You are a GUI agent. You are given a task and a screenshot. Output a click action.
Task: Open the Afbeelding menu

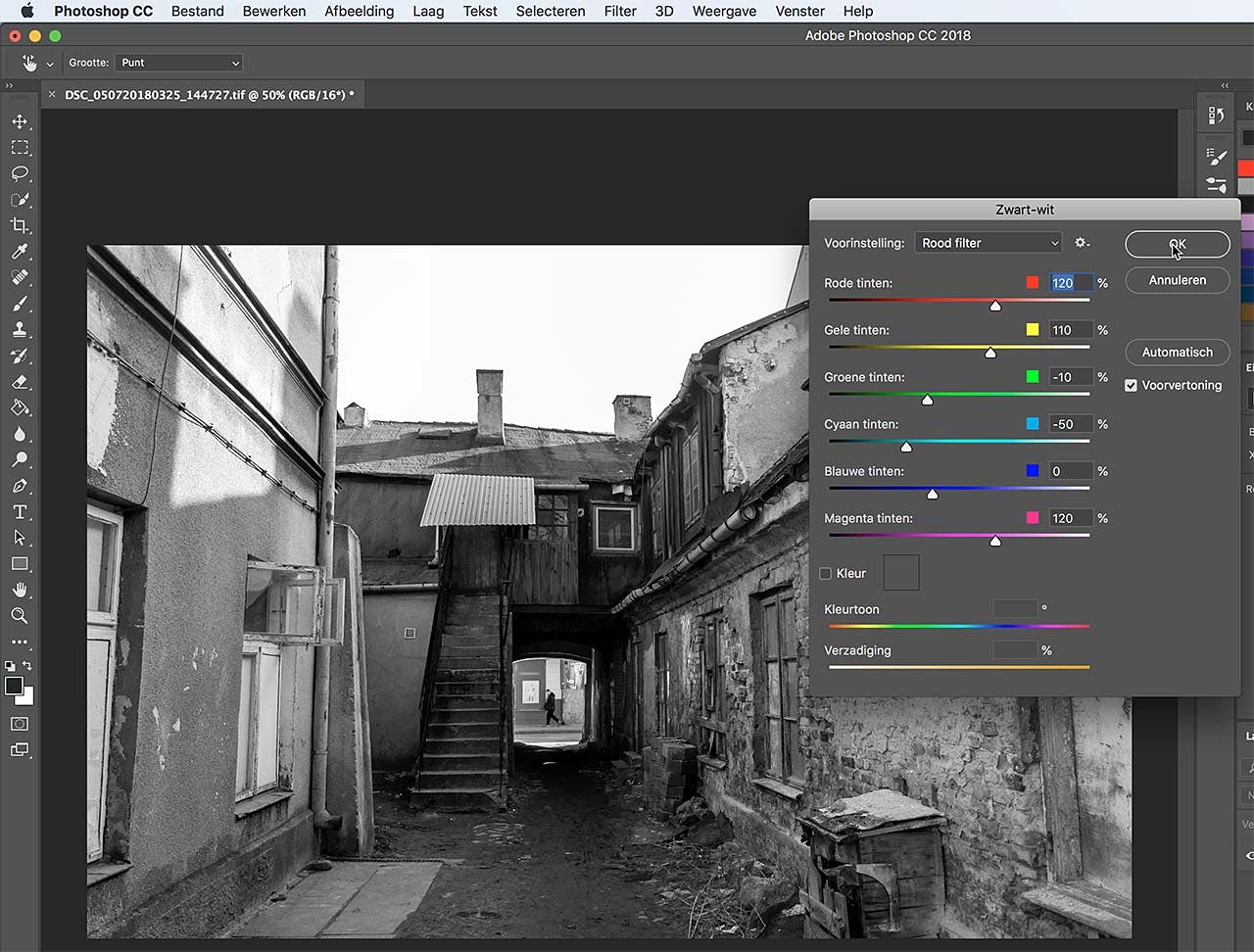[359, 11]
